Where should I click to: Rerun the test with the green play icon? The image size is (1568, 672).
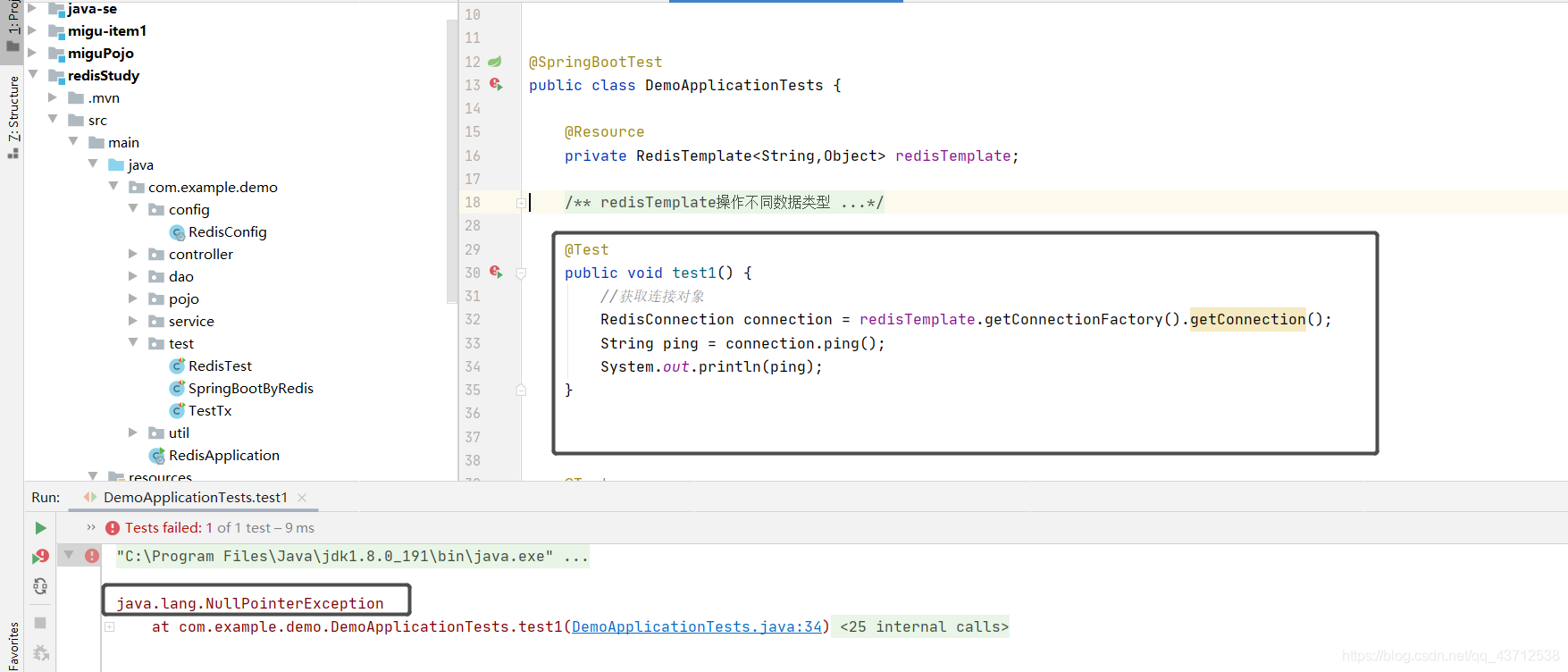click(40, 528)
